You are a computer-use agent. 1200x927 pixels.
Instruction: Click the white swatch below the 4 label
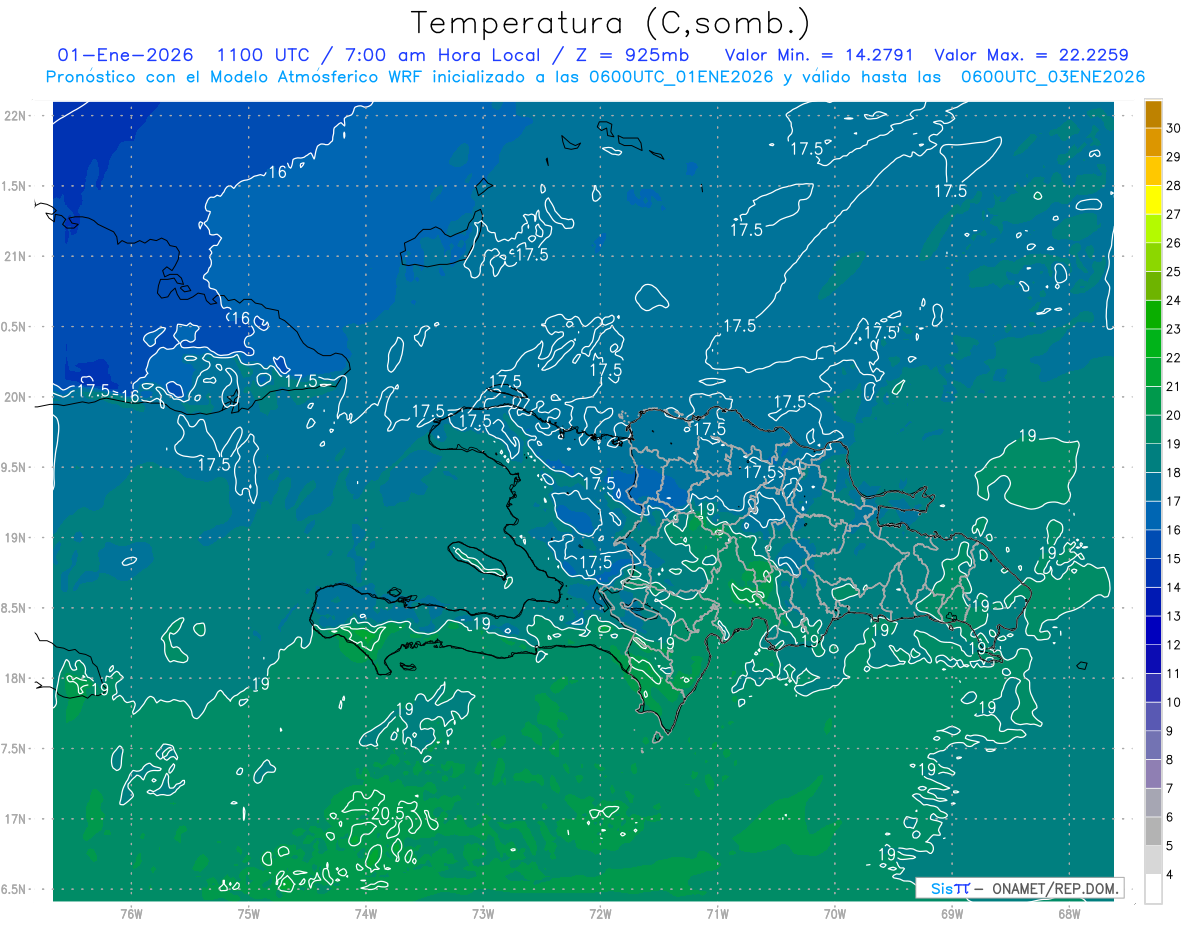pos(1153,889)
